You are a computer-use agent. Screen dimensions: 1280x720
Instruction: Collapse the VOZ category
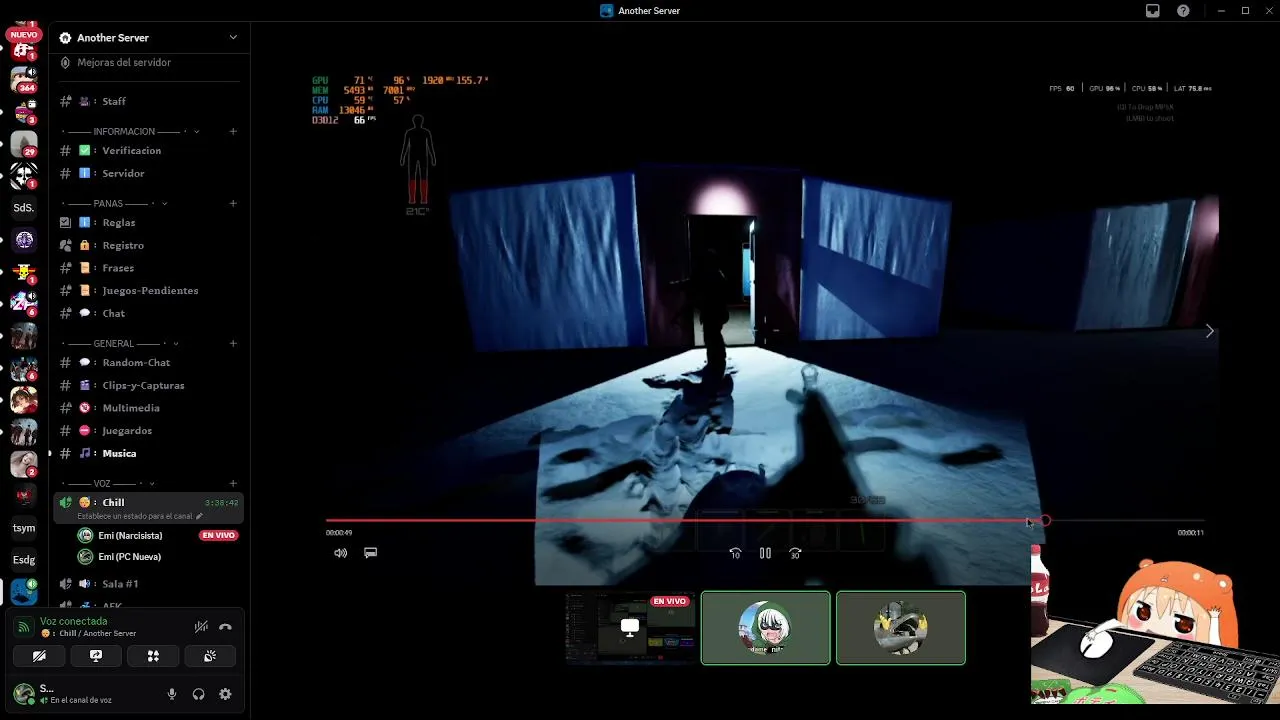(107, 483)
